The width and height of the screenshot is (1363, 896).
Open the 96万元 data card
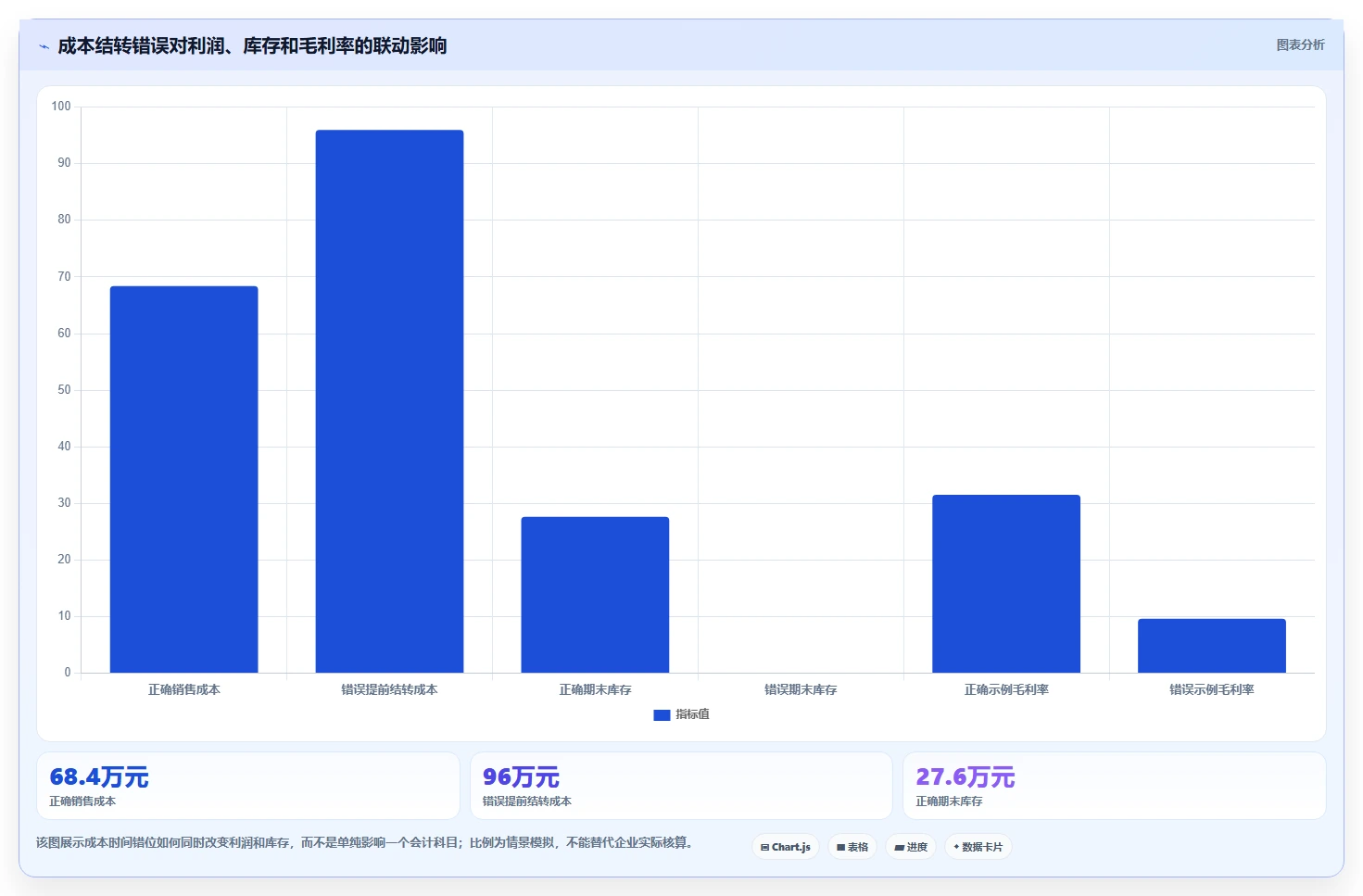coord(681,786)
